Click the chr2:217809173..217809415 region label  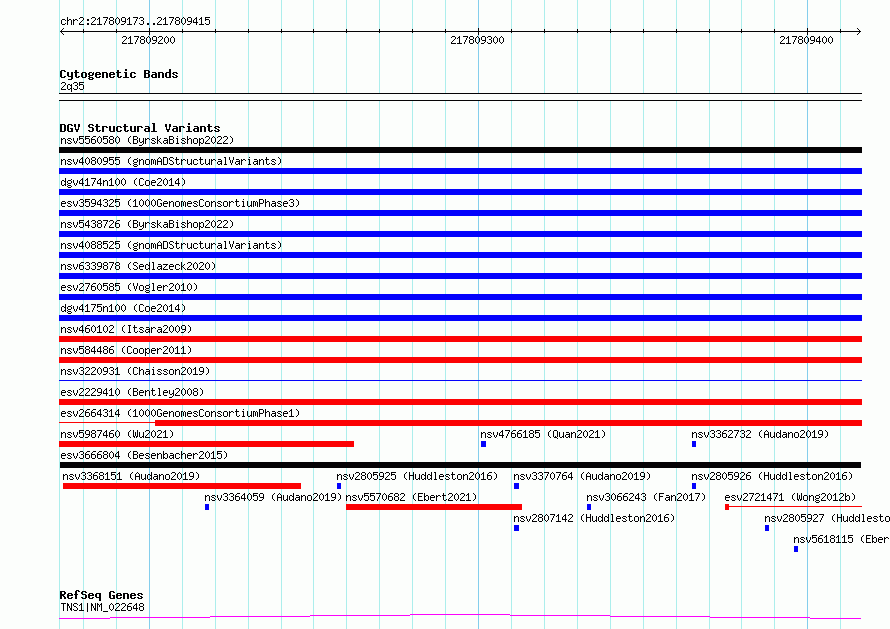click(135, 21)
